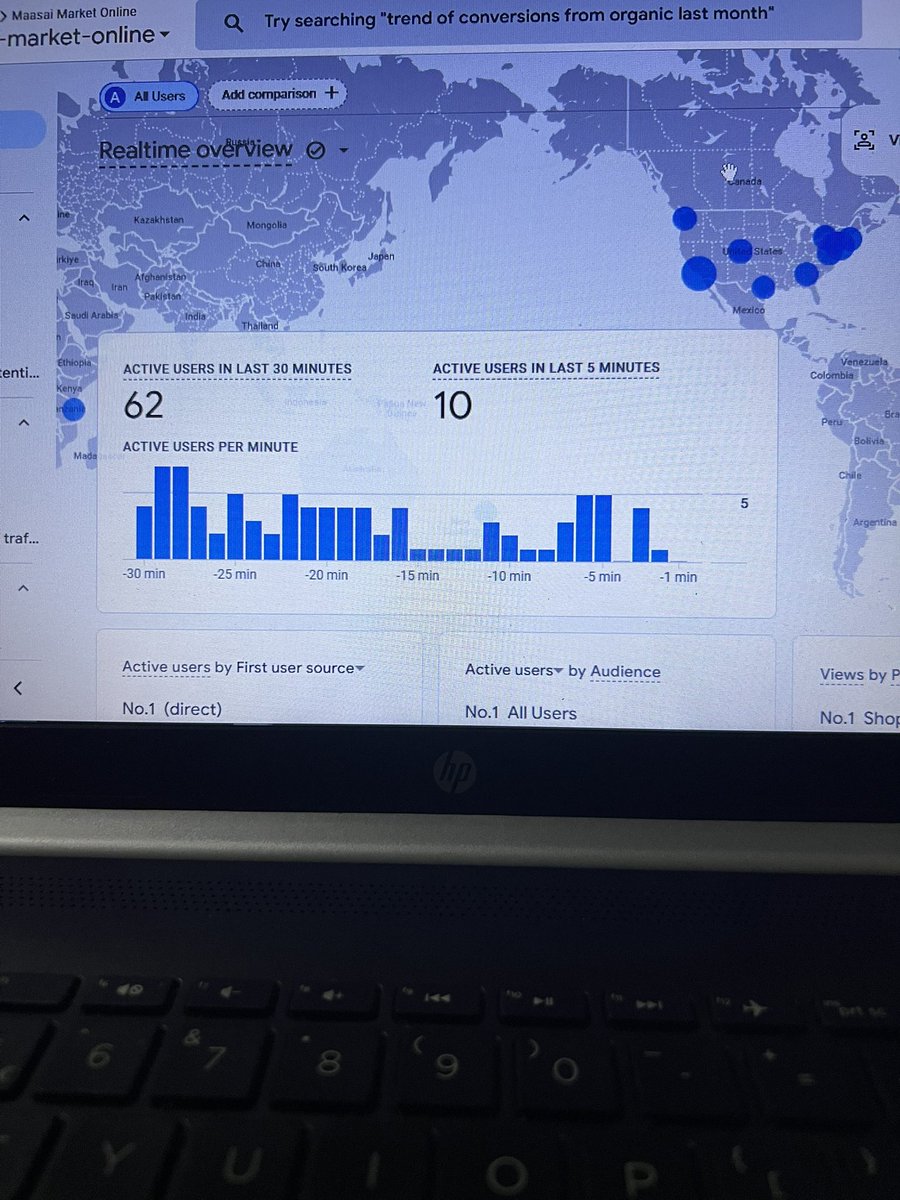Click the Kazakhstan label on the map
Viewport: 900px width, 1200px height.
click(x=158, y=220)
